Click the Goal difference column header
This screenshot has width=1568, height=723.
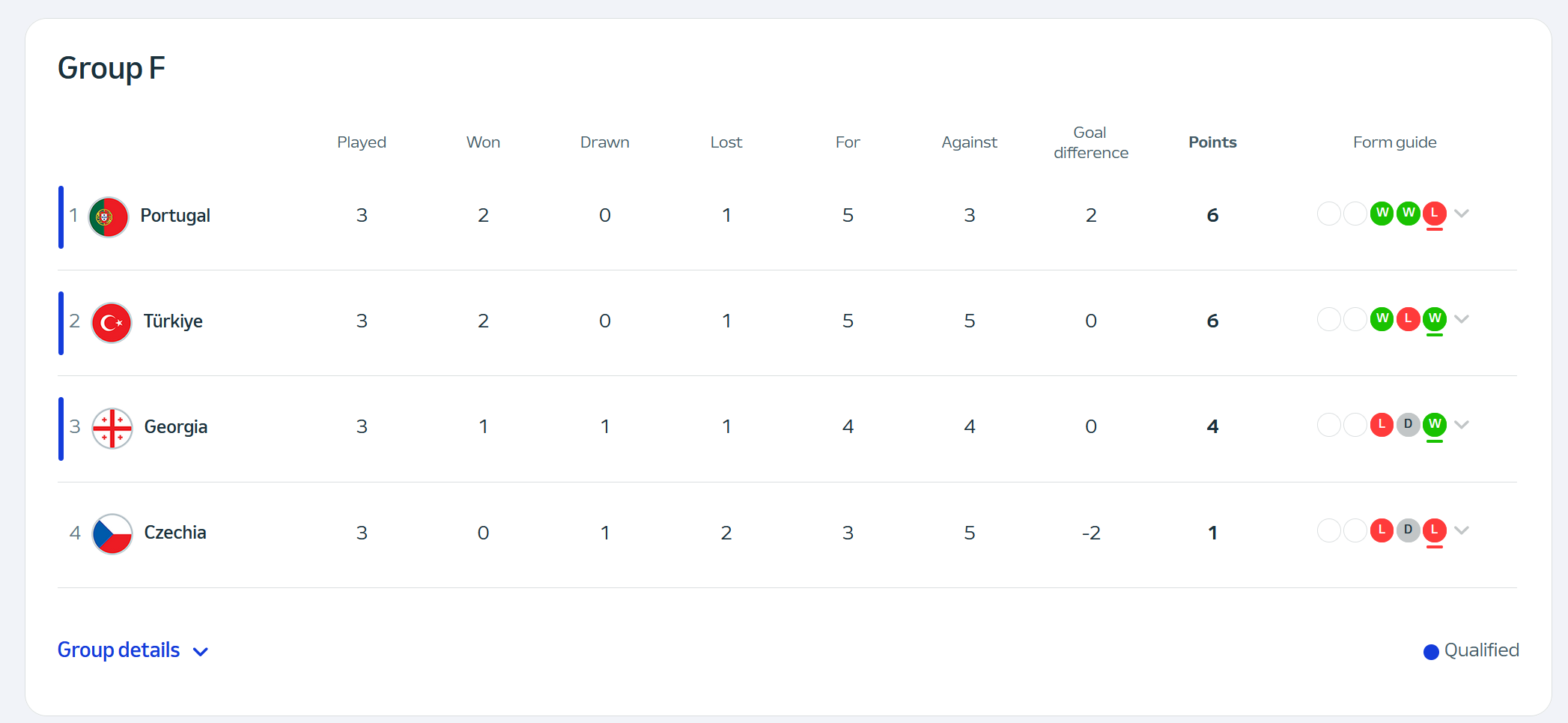coord(1090,142)
